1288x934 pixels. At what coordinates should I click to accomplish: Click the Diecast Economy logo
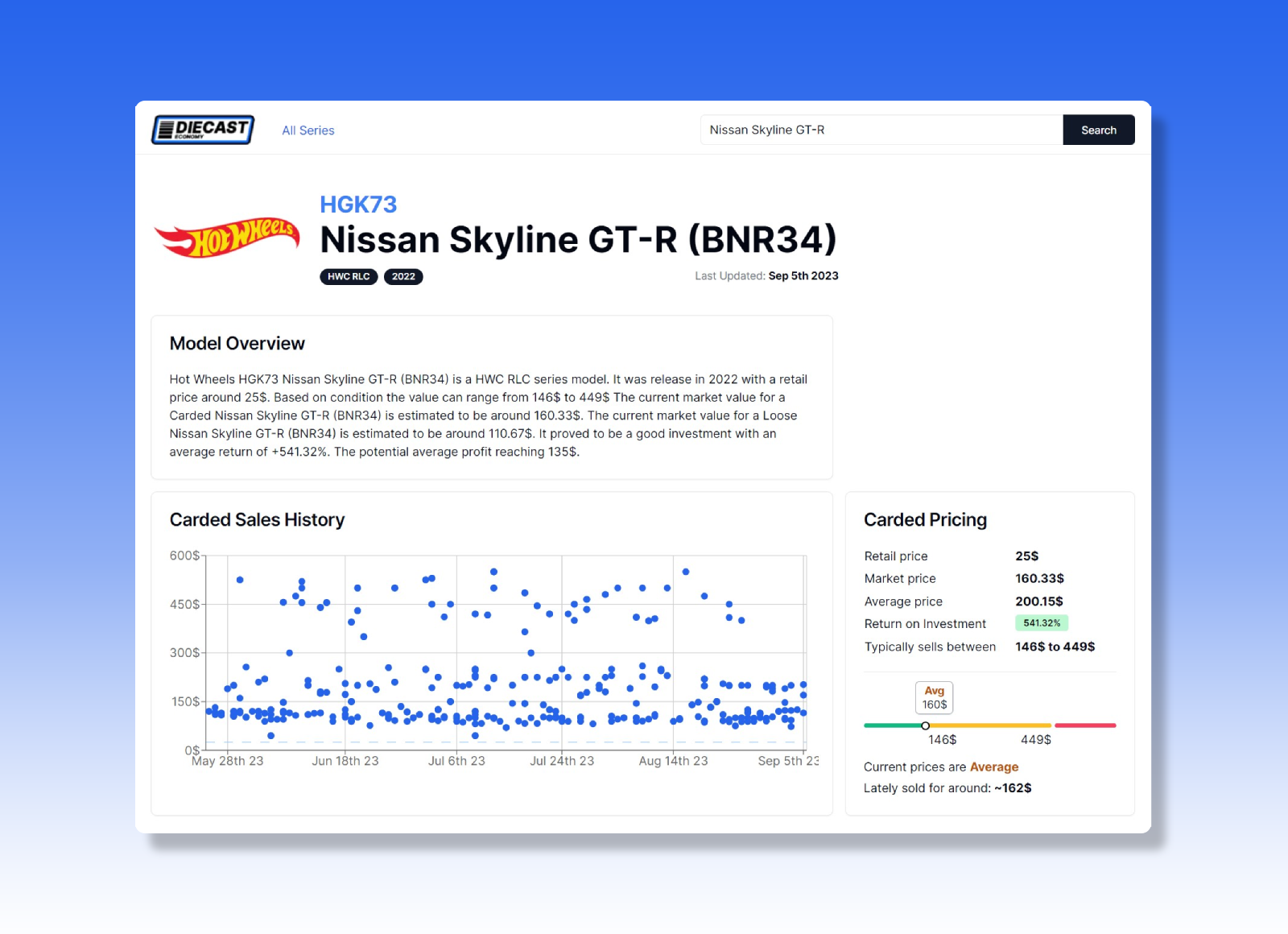click(203, 130)
